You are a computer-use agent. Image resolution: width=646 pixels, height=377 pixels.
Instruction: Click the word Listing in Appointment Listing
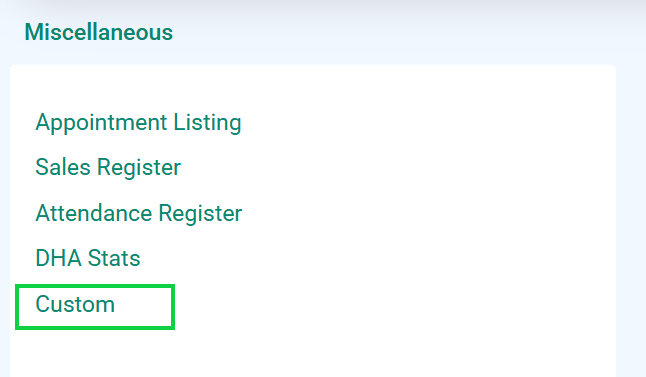point(207,123)
